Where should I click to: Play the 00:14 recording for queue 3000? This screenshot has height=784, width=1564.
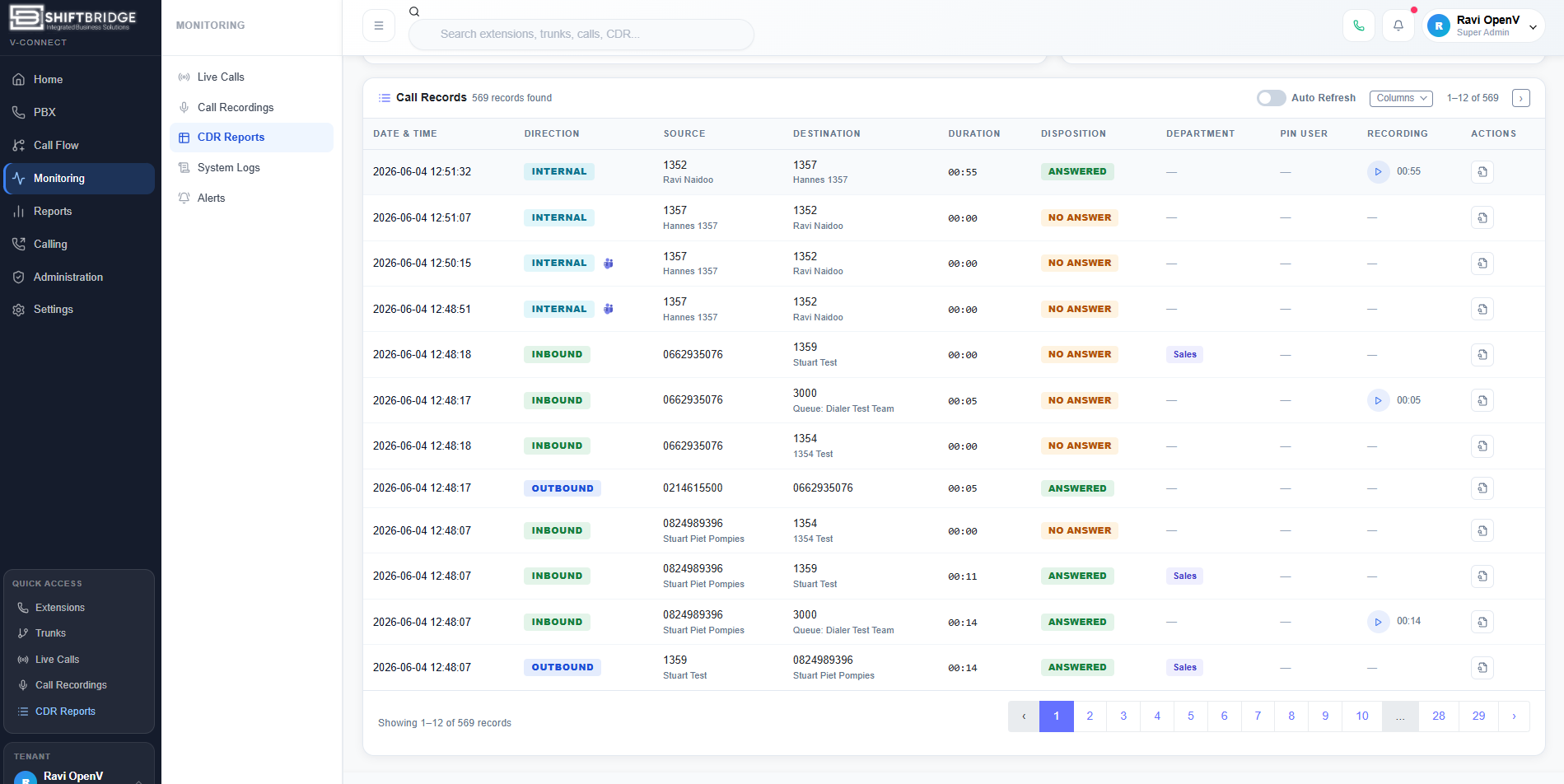pyautogui.click(x=1378, y=621)
